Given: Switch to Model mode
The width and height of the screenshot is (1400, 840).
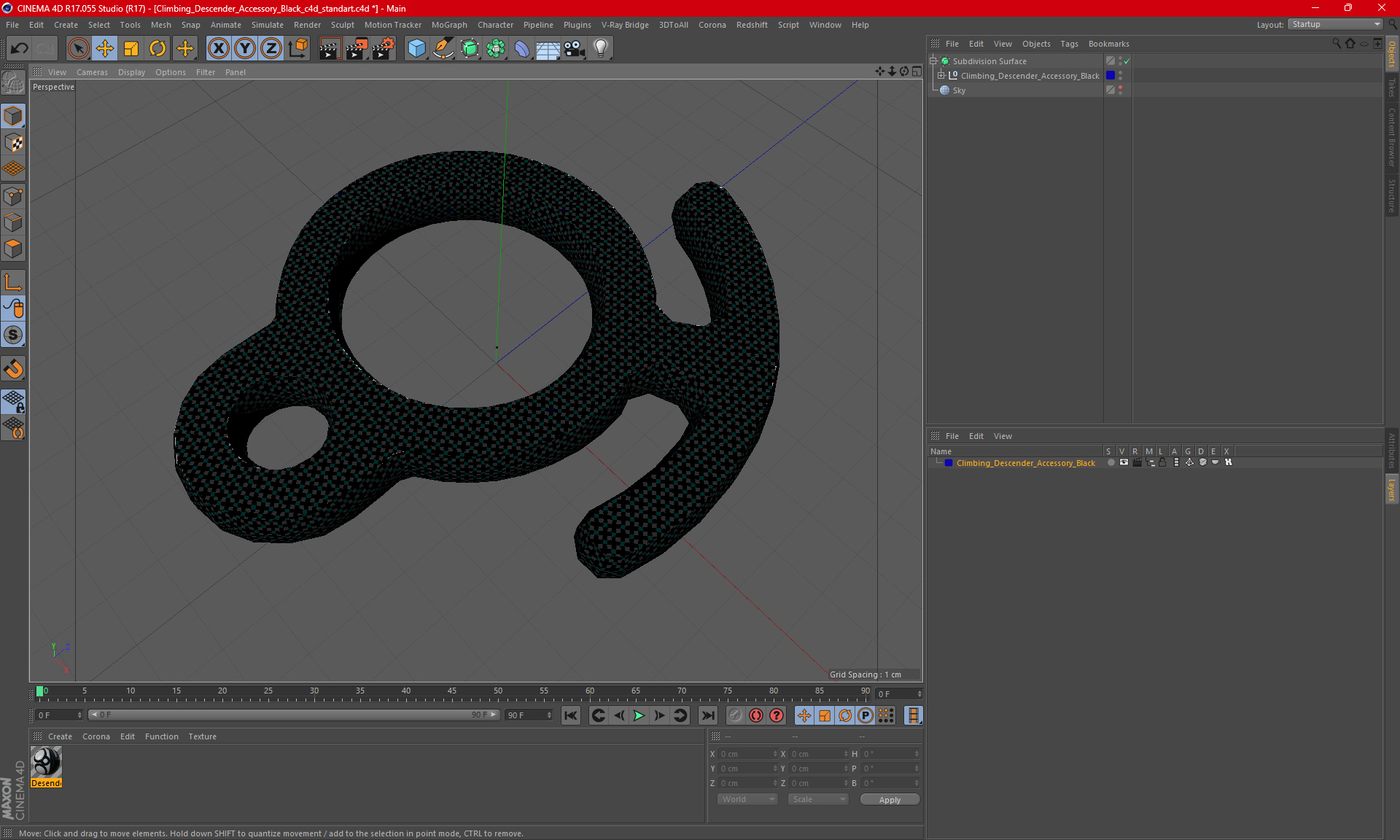Looking at the screenshot, I should (x=13, y=116).
